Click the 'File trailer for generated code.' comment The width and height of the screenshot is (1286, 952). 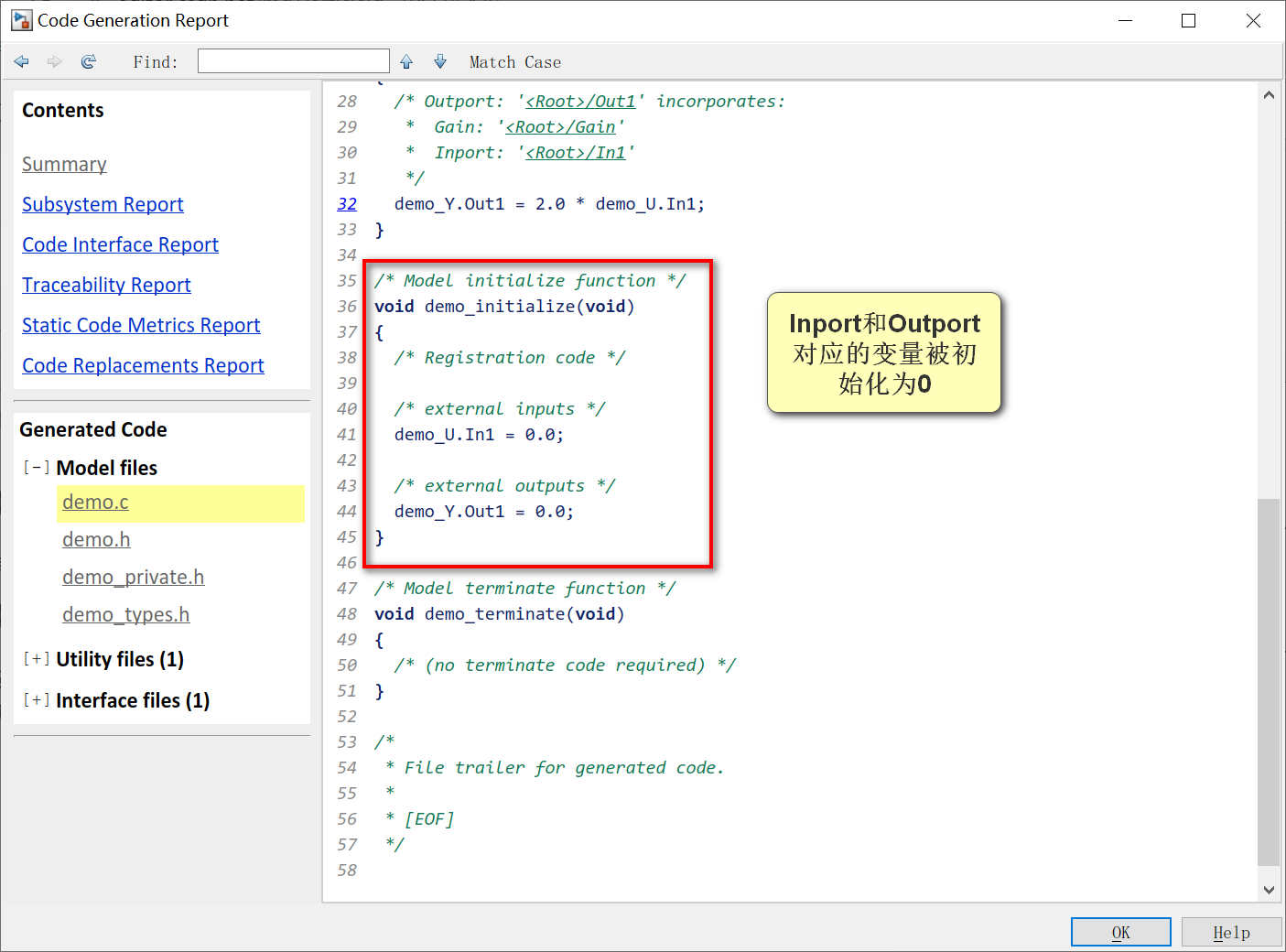tap(564, 768)
